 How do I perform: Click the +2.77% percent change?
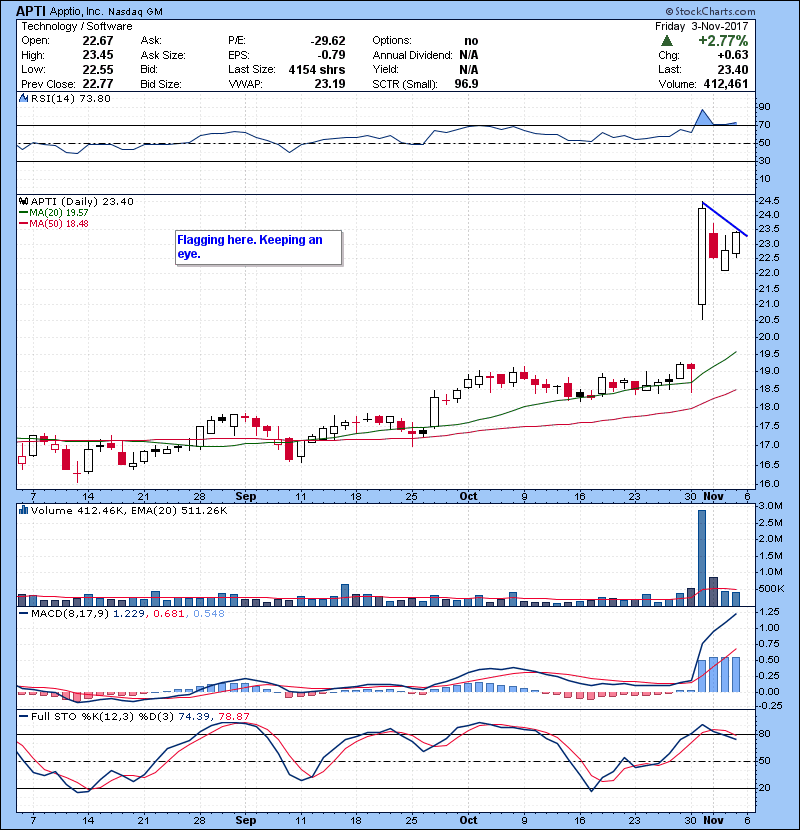[723, 41]
